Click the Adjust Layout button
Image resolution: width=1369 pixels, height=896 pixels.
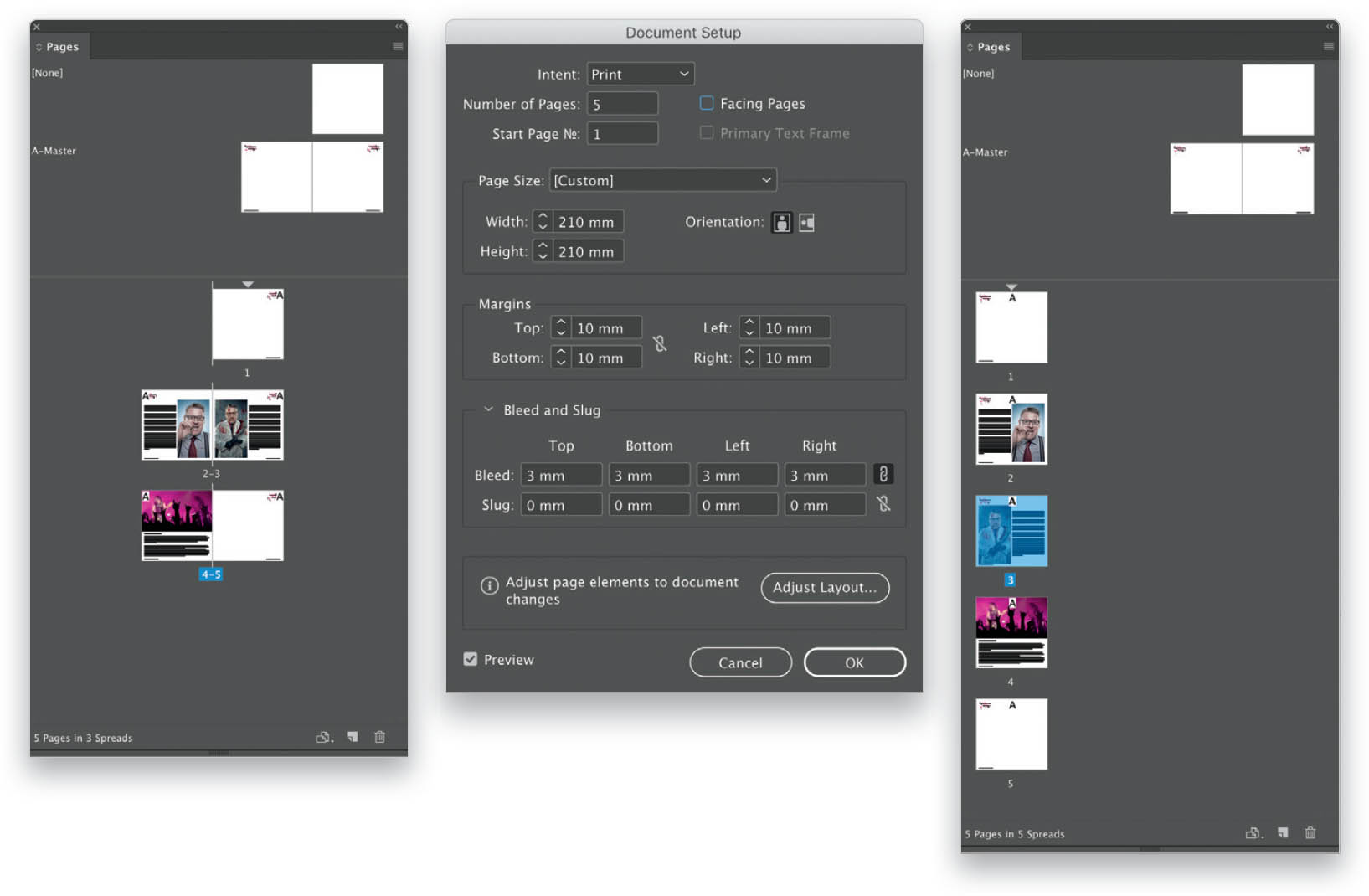[x=825, y=587]
